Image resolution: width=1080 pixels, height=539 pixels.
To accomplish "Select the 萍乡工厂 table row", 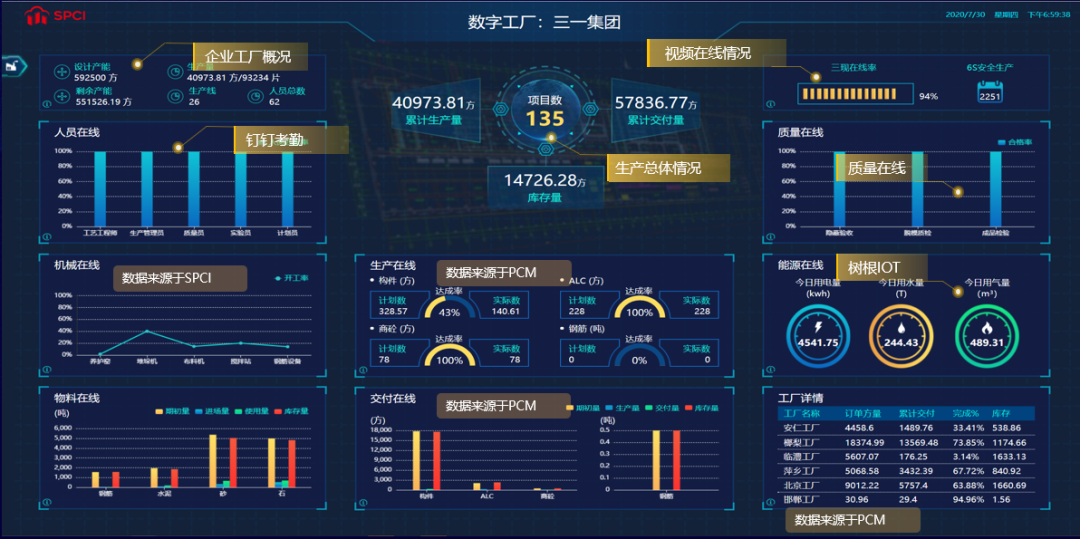I will coord(906,472).
